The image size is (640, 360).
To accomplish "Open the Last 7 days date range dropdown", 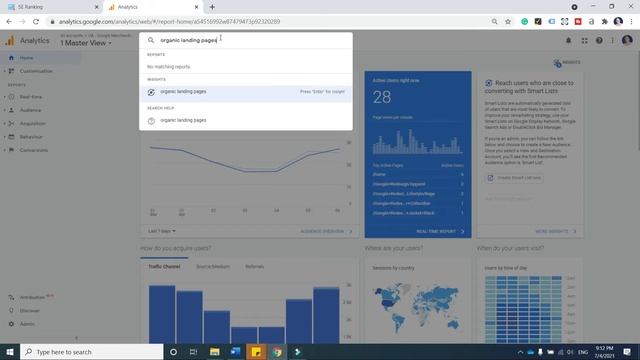I will click(162, 231).
